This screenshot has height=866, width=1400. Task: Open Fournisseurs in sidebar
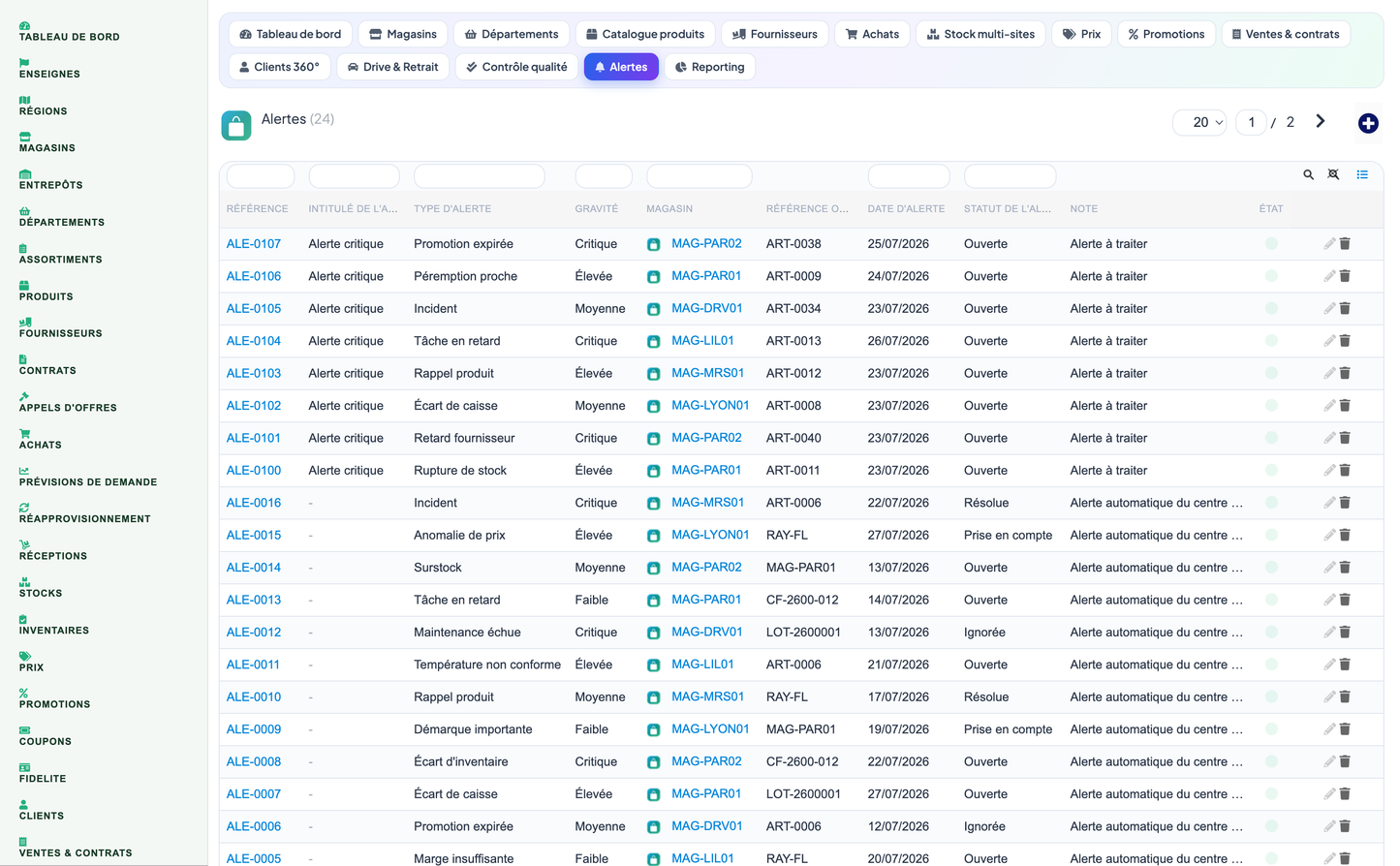61,328
